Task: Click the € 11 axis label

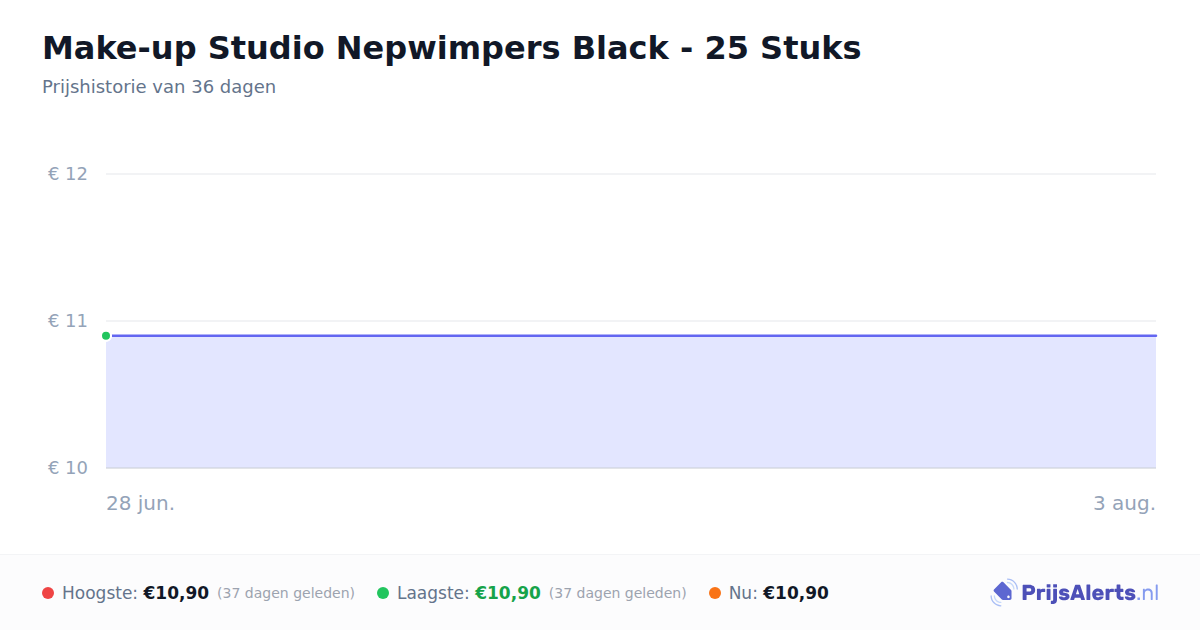Action: click(x=68, y=321)
